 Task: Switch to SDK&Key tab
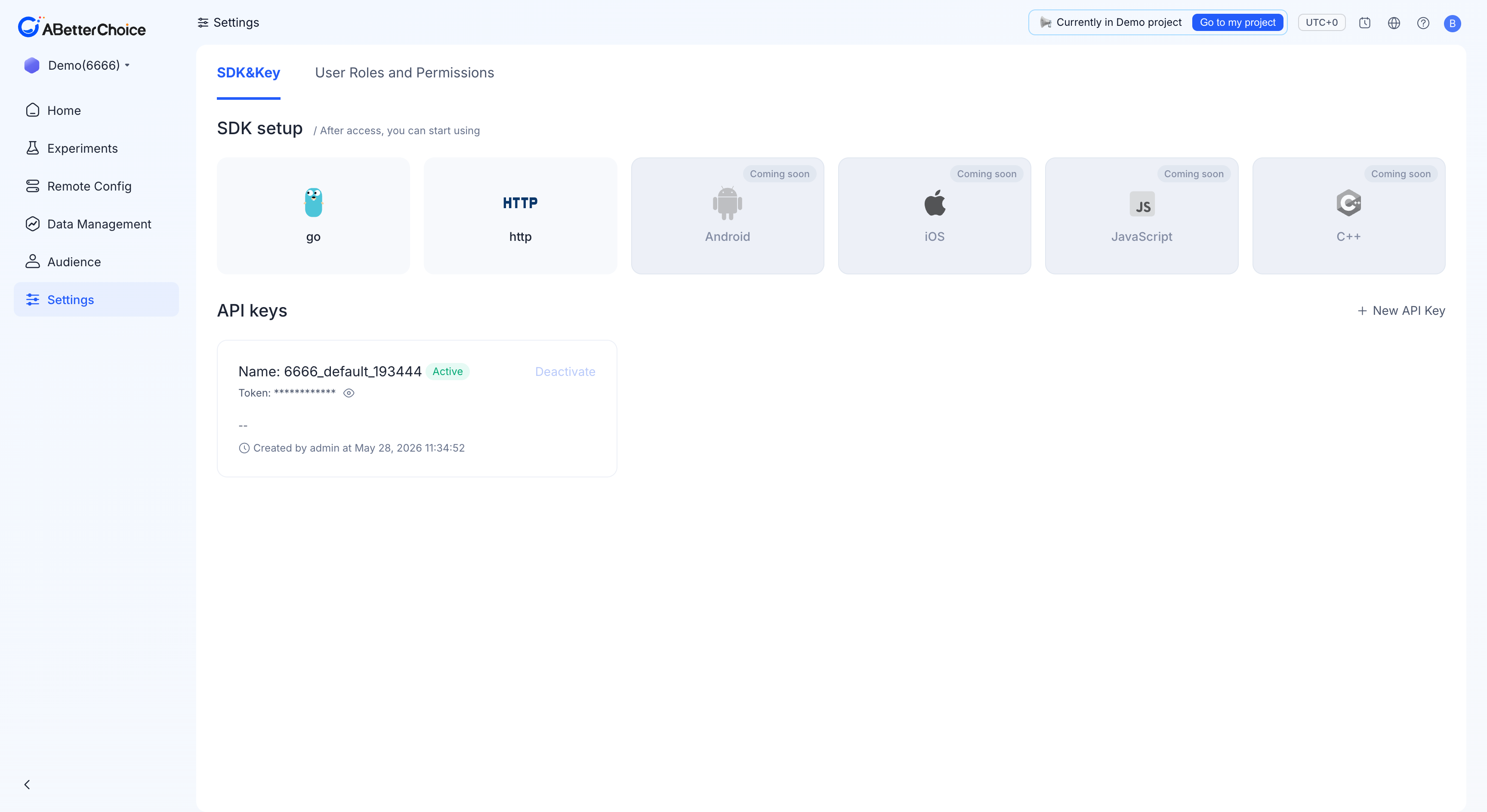click(x=248, y=73)
